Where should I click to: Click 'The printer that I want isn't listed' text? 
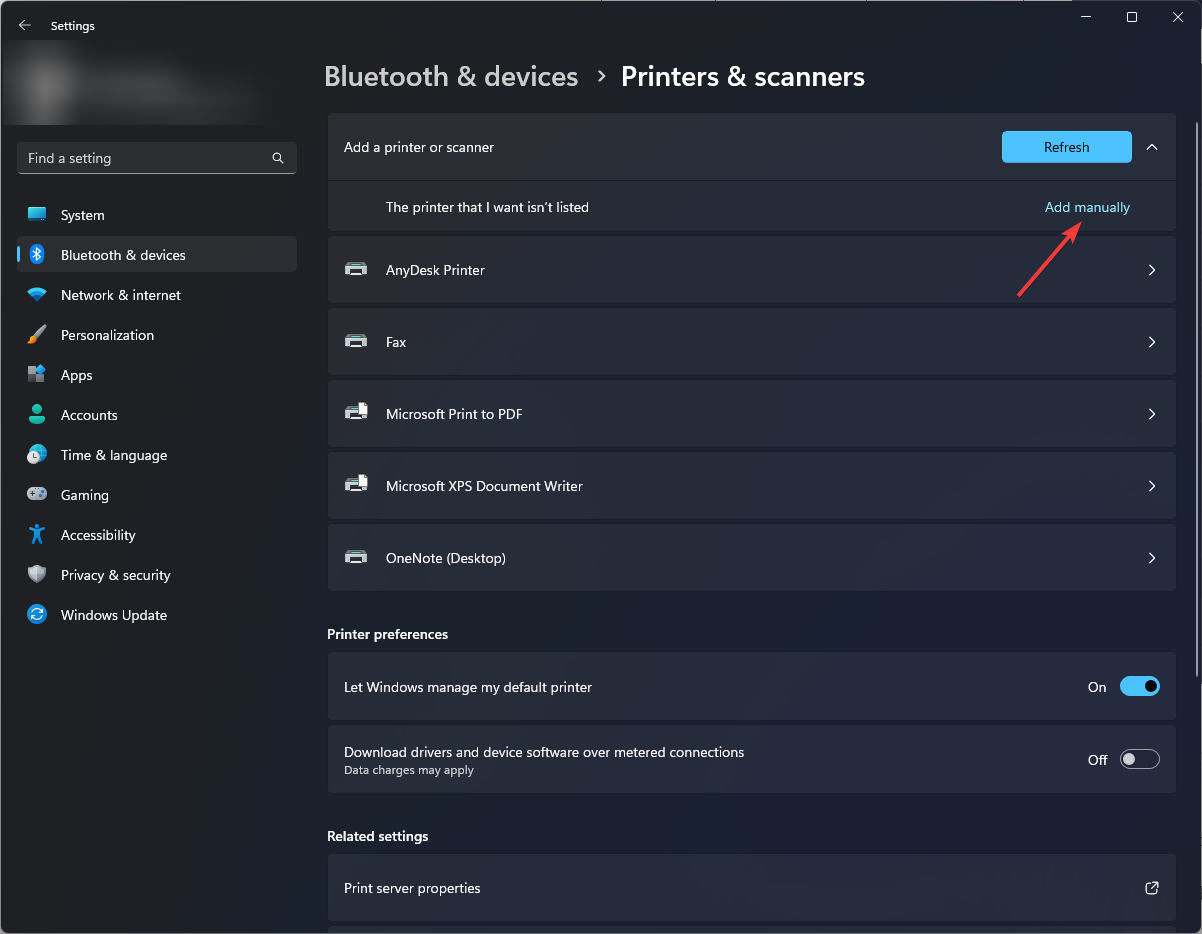click(x=487, y=207)
